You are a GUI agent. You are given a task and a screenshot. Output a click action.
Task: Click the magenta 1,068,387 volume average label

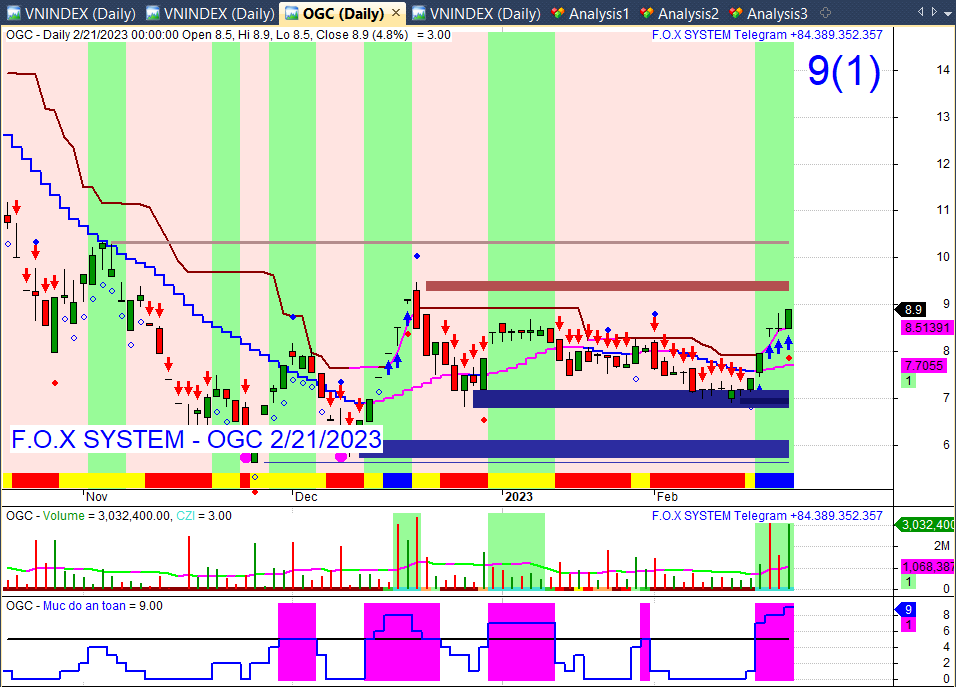coord(928,566)
